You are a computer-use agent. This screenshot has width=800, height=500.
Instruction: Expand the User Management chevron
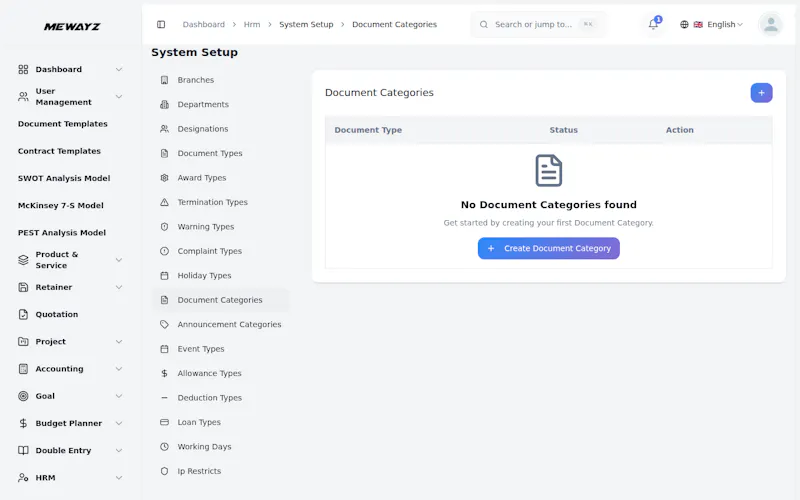point(118,97)
